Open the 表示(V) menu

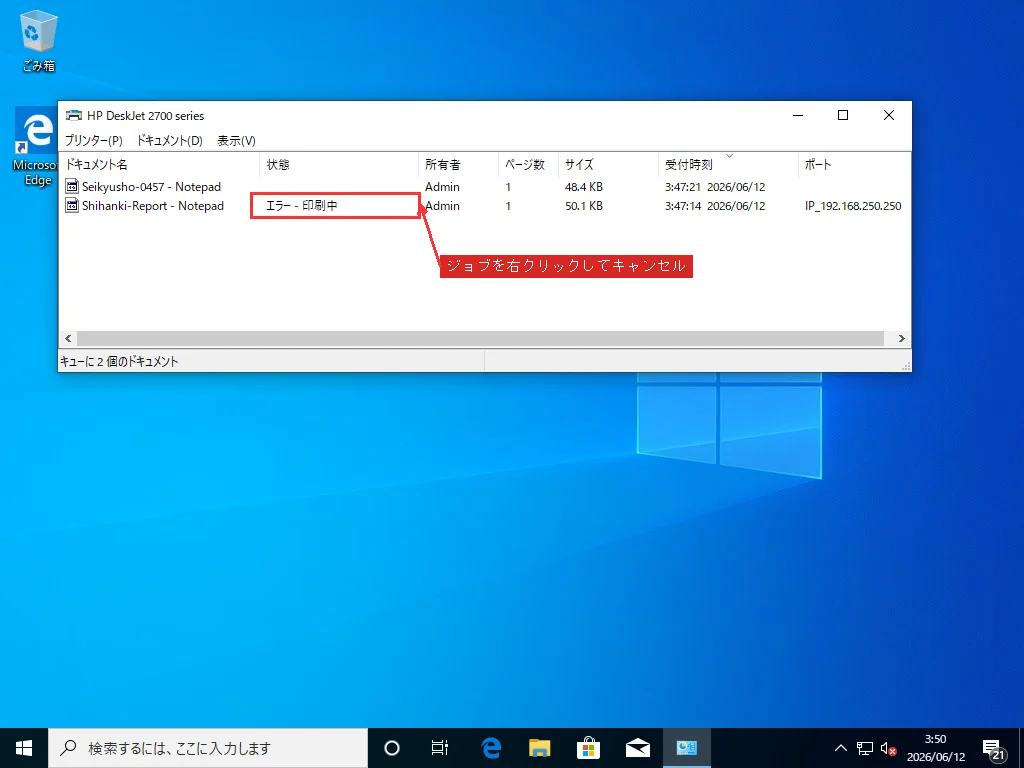[x=236, y=140]
